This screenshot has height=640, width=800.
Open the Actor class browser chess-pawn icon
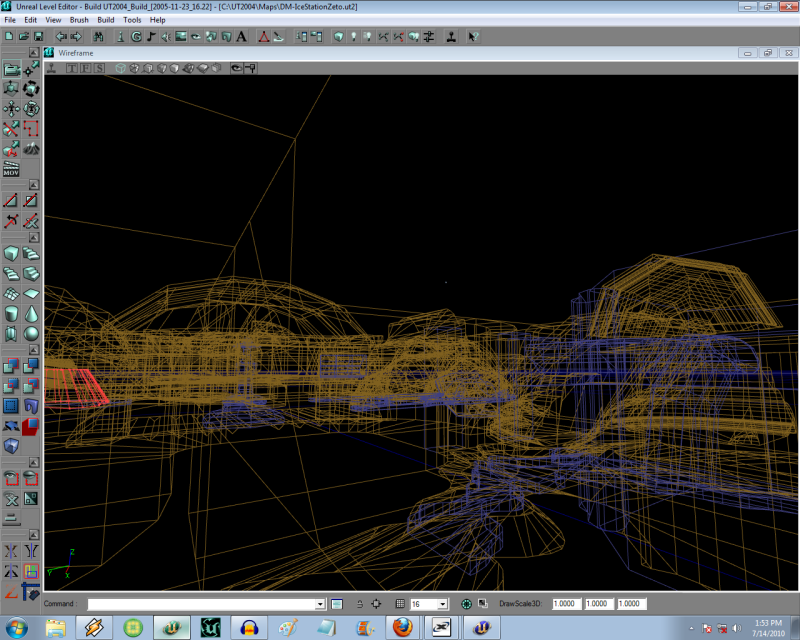coord(120,37)
